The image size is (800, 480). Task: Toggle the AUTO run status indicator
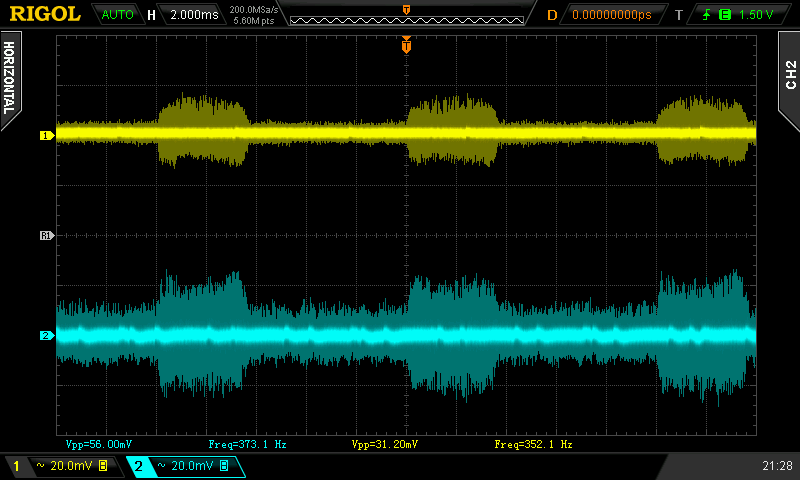118,15
